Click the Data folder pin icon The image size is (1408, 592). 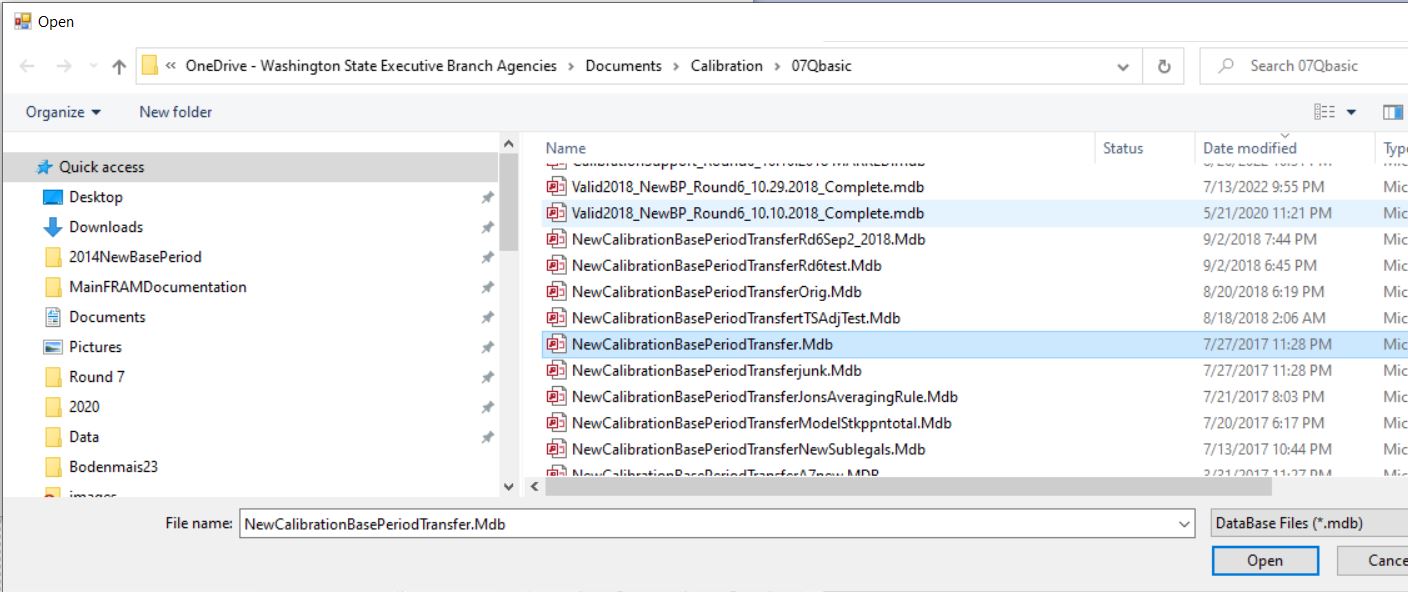click(x=487, y=438)
